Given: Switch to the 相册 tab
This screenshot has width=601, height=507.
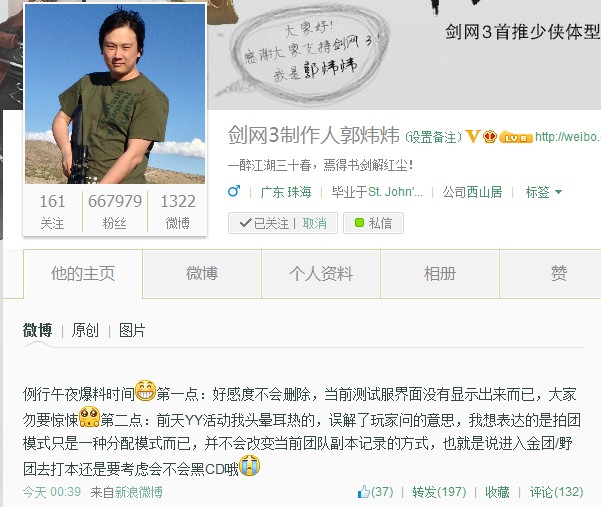Looking at the screenshot, I should [440, 274].
